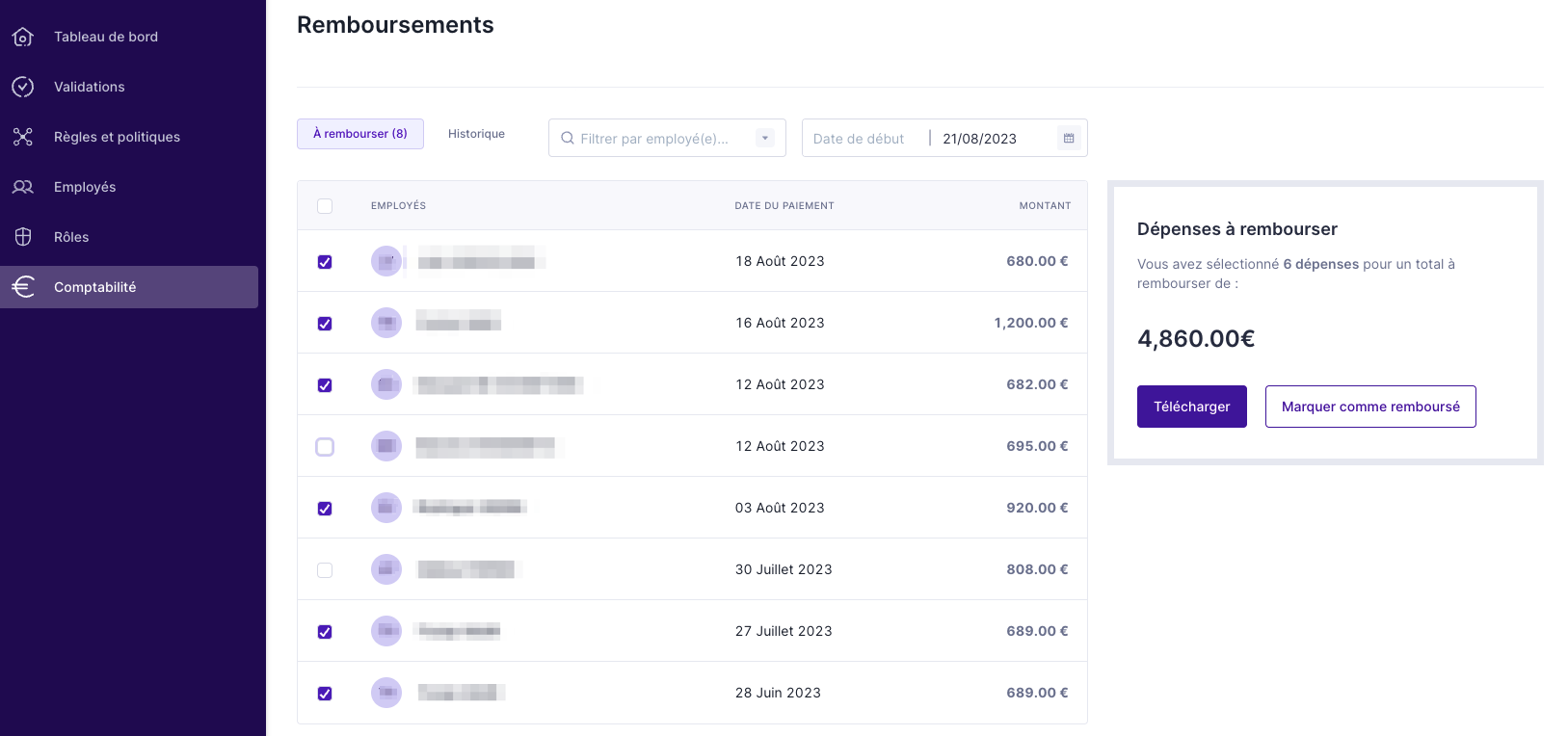
Task: Click the Comptabilité euro icon
Action: coord(23,287)
